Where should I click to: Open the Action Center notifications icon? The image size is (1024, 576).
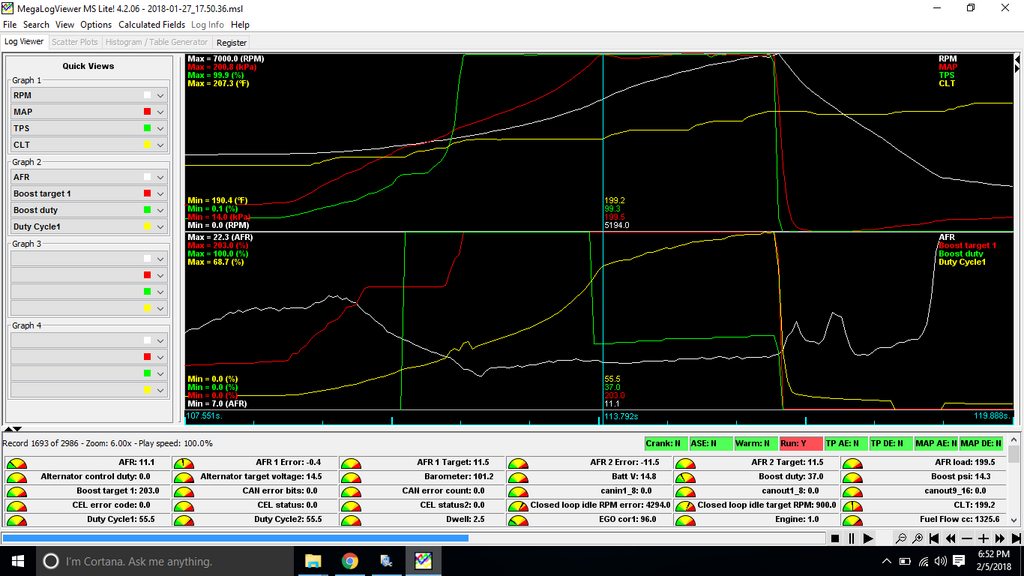[959, 561]
